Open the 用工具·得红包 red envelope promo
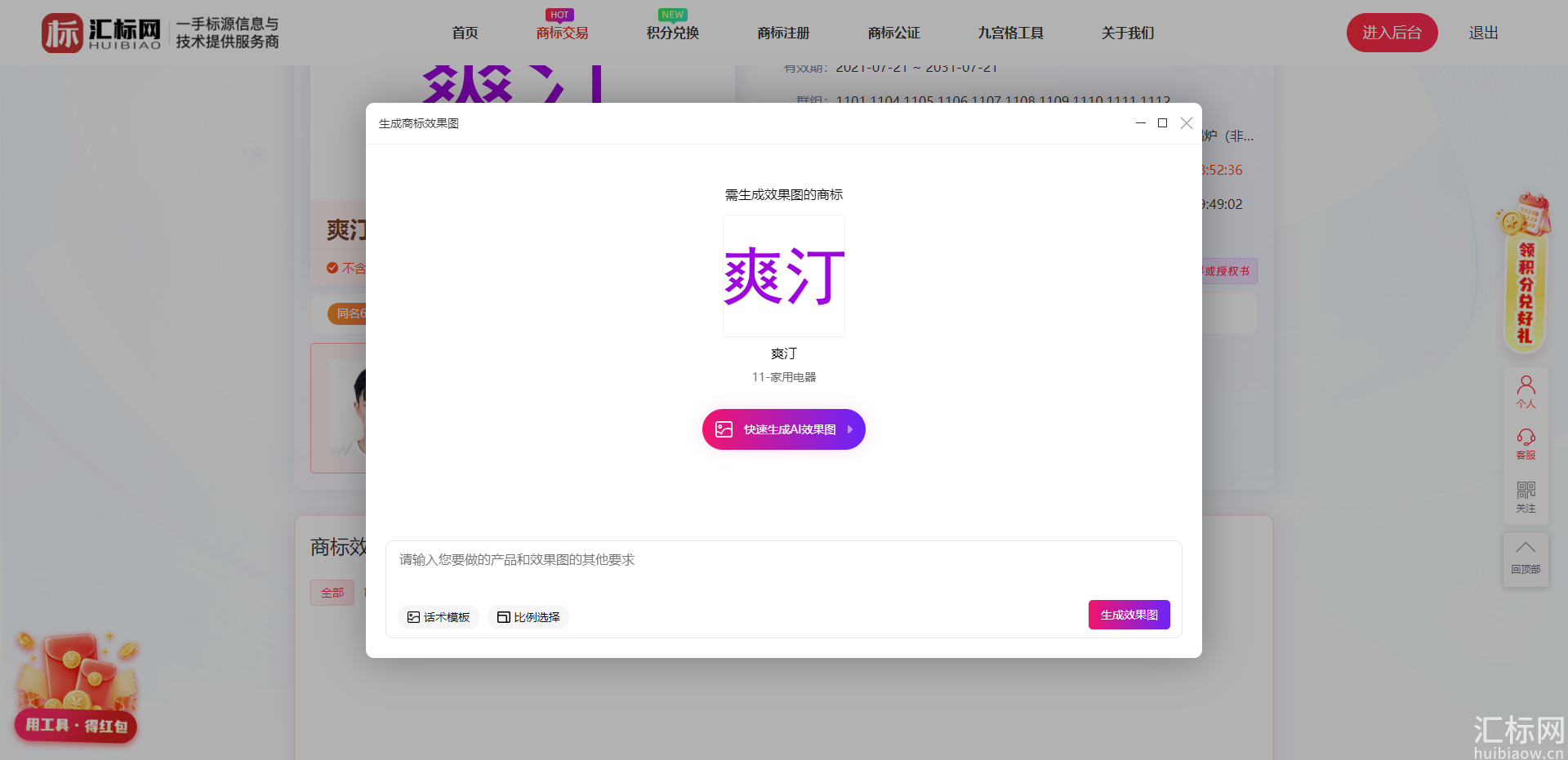This screenshot has height=760, width=1568. coord(76,687)
